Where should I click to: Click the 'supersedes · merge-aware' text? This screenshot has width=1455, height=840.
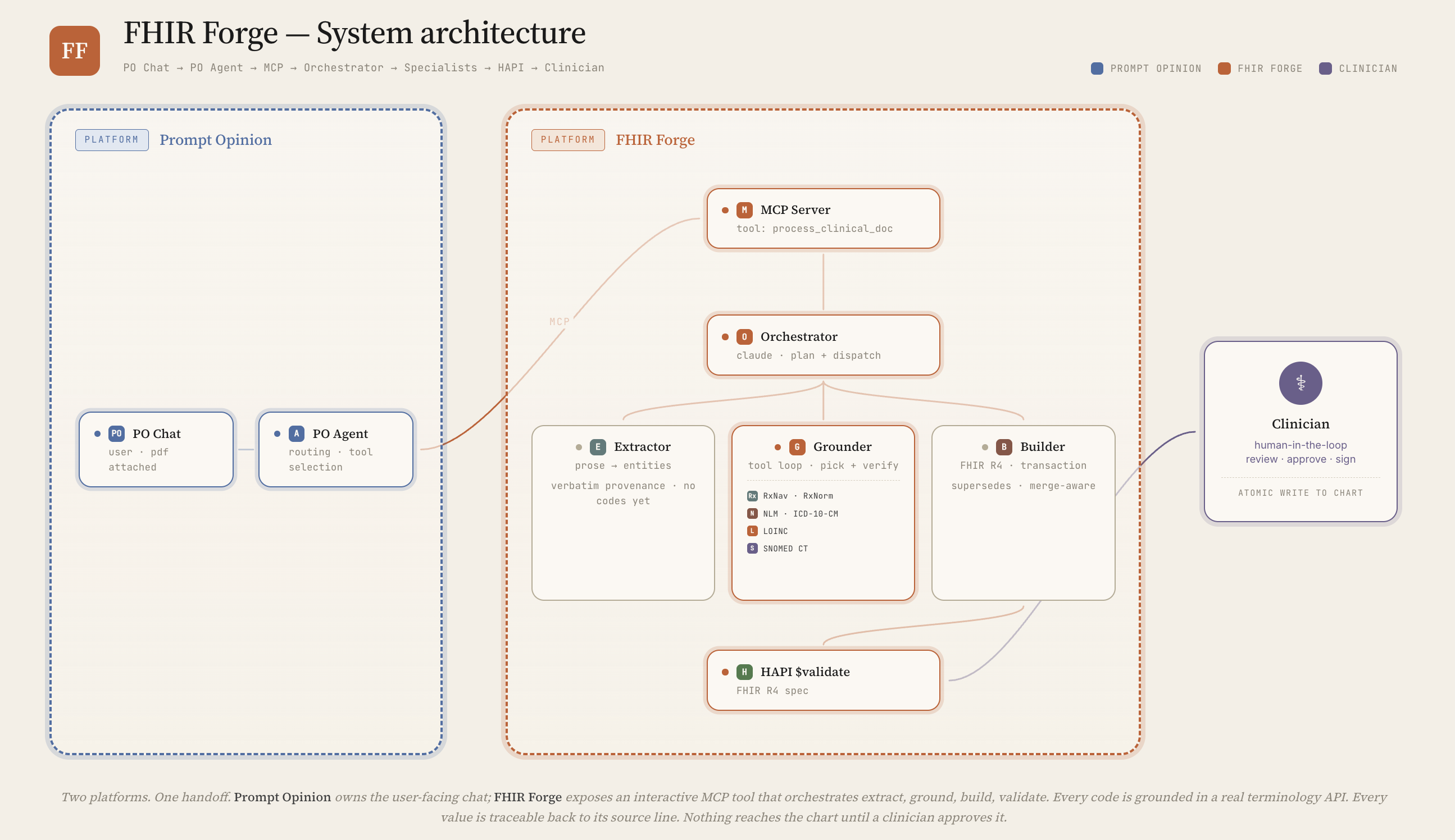coord(1024,486)
